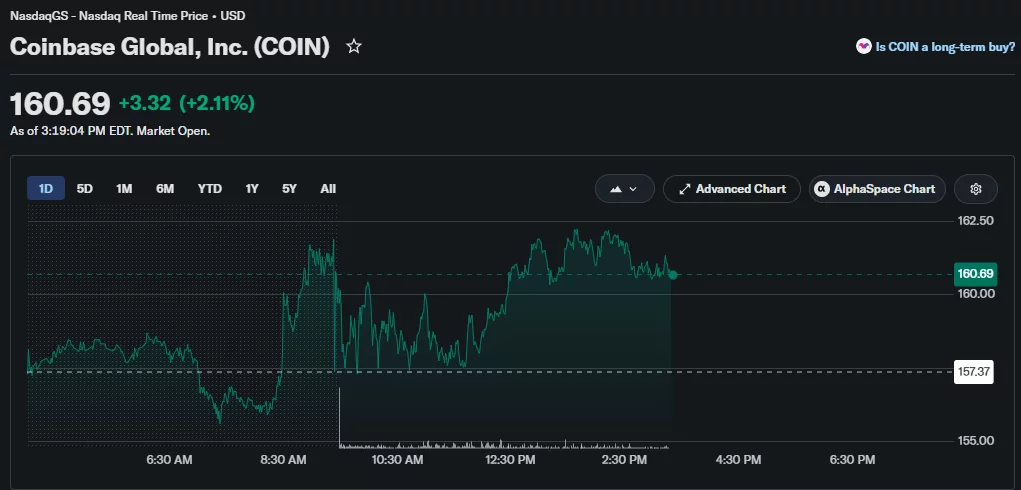Click the current price dot on chart
The height and width of the screenshot is (490, 1021).
pos(673,275)
